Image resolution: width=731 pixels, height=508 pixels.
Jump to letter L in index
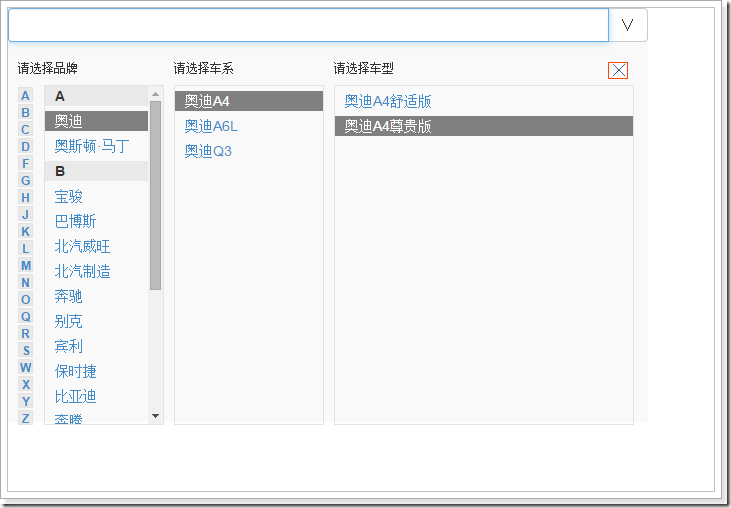point(26,248)
